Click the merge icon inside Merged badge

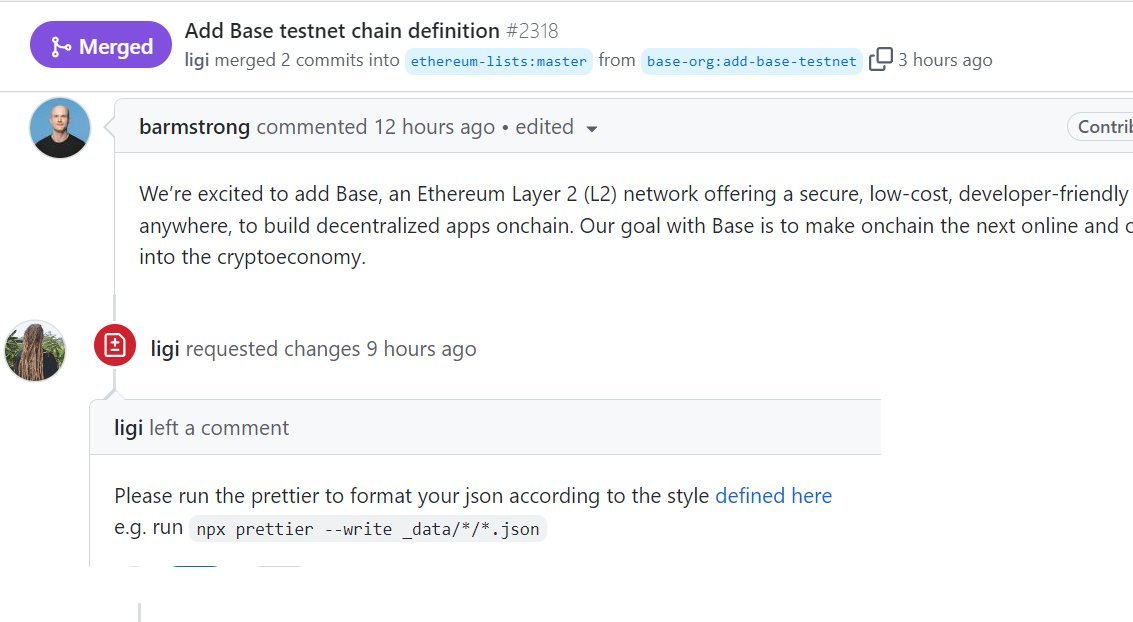click(61, 47)
